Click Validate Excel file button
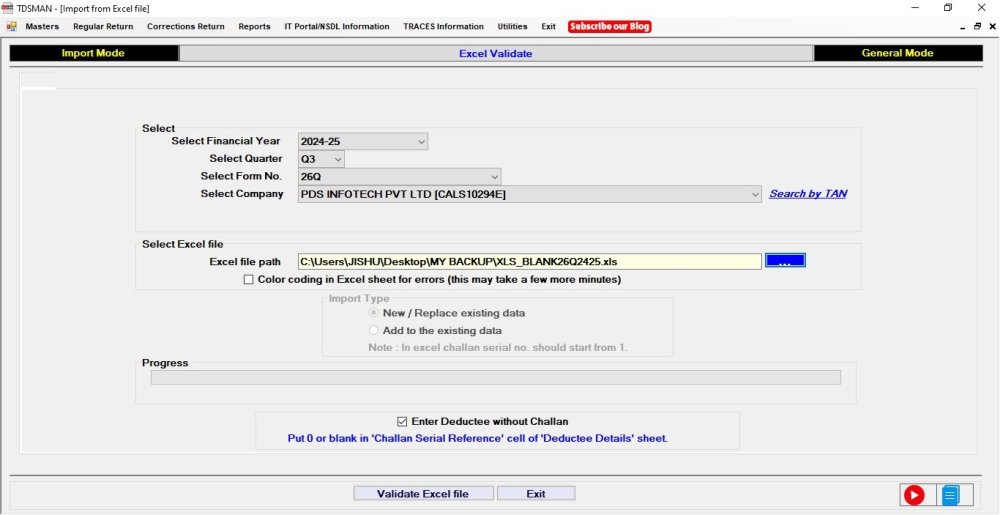 pos(423,494)
